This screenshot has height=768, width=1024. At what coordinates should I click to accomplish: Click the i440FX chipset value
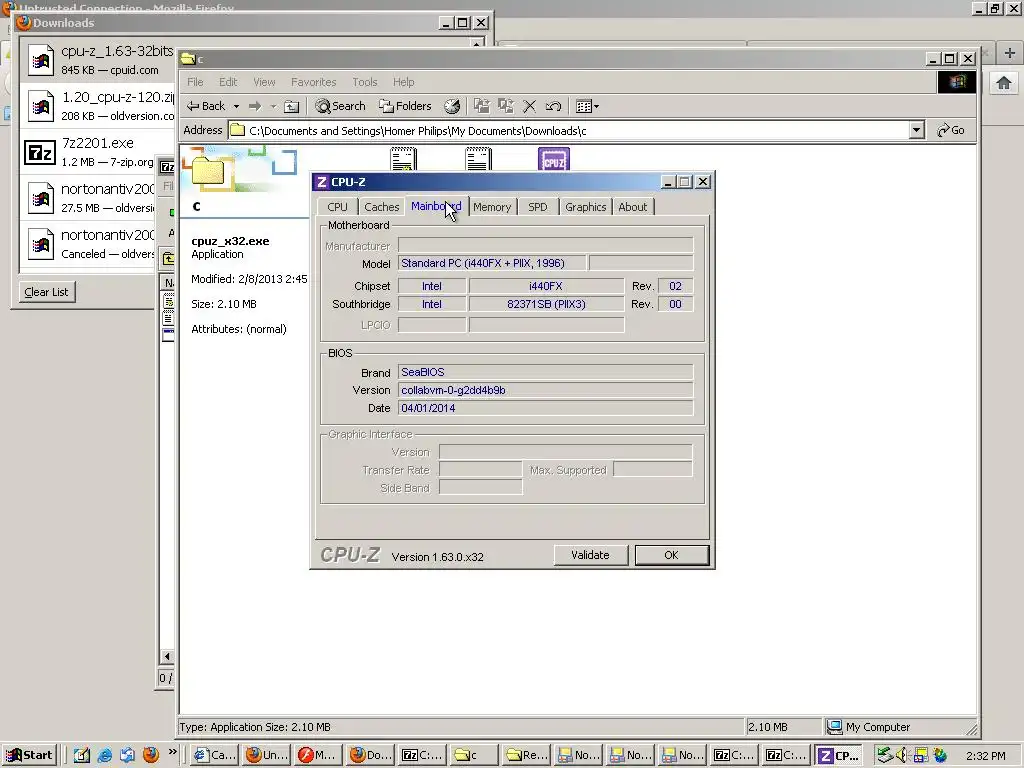coord(546,286)
